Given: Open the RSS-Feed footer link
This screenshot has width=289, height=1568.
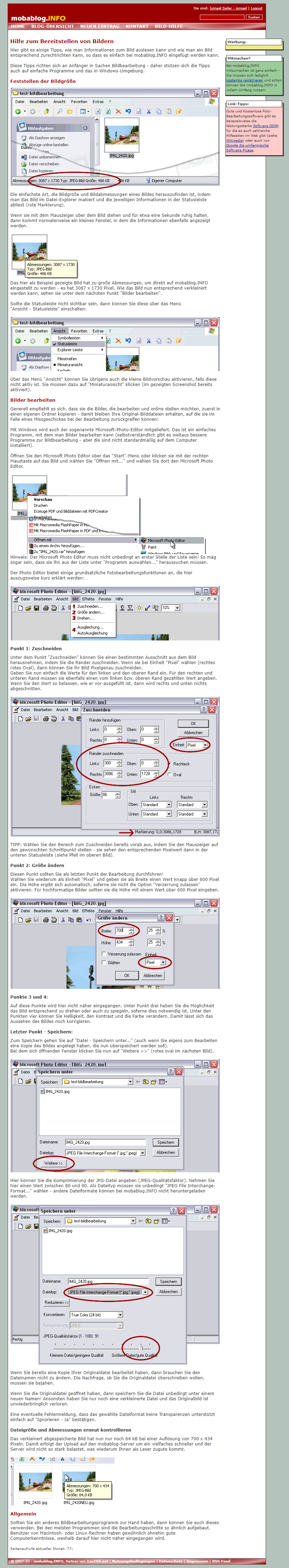Looking at the screenshot, I should click(x=221, y=1561).
